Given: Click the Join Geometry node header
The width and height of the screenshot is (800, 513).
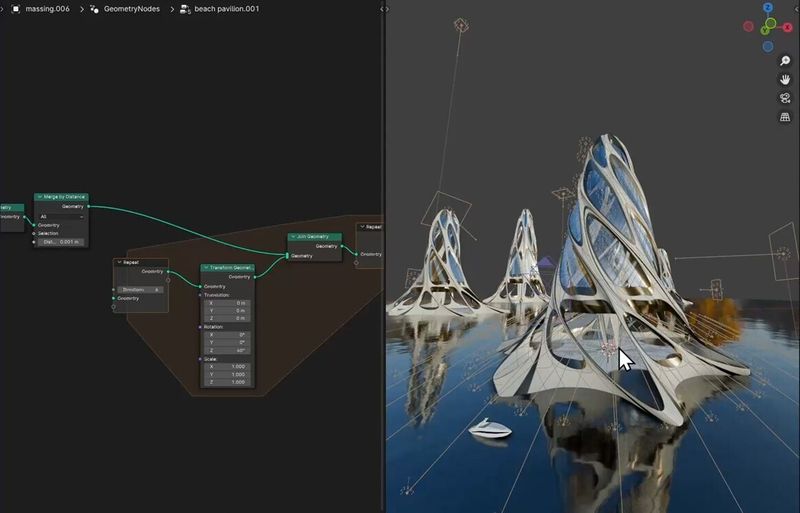Looking at the screenshot, I should point(315,237).
